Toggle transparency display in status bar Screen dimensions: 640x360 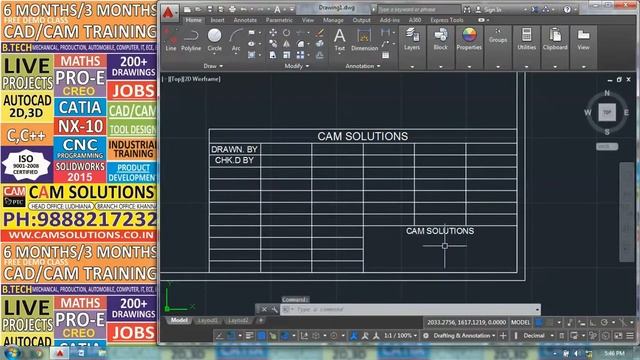click(x=261, y=336)
